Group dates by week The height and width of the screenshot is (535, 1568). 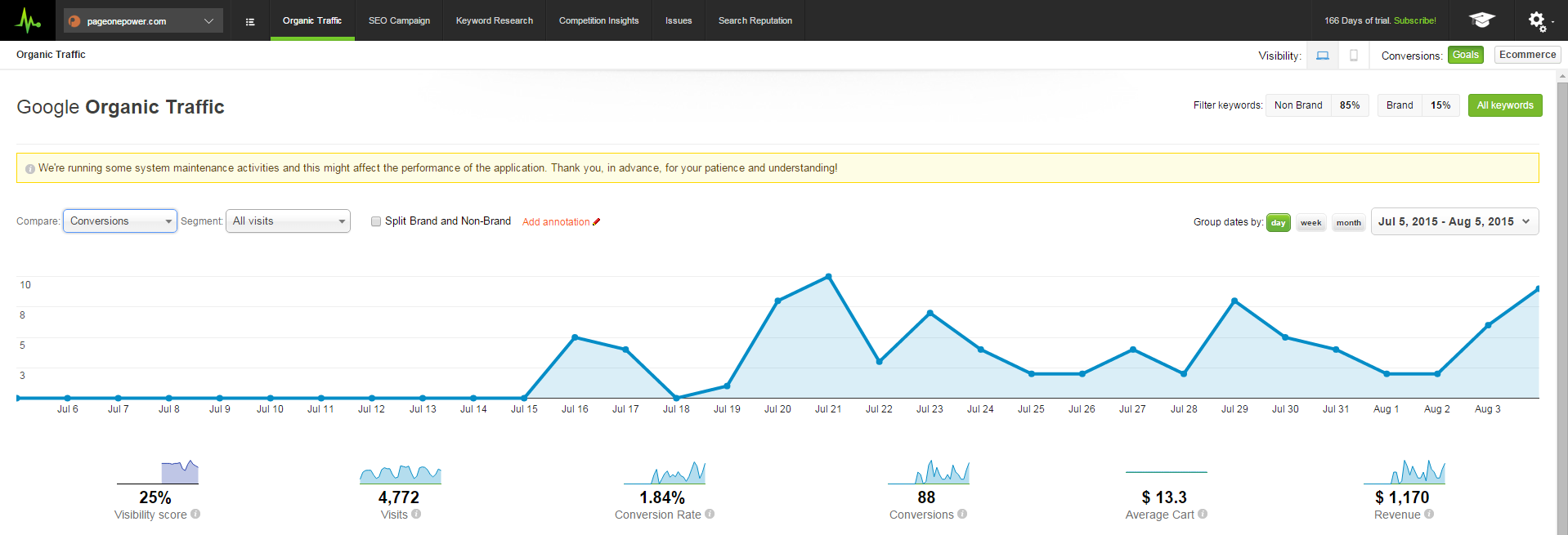pos(1310,223)
